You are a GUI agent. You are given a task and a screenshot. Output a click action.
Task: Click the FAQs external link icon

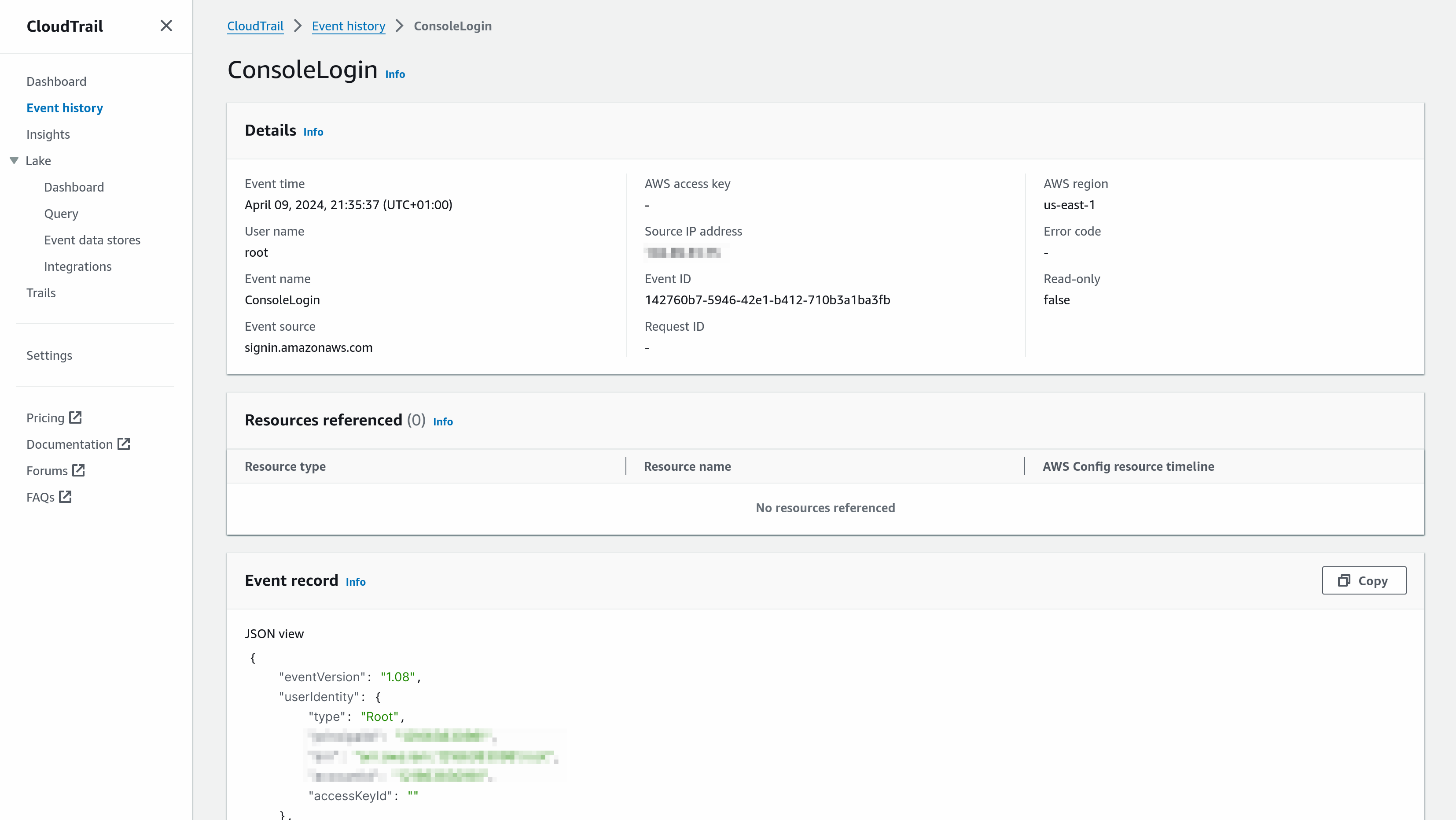tap(66, 497)
